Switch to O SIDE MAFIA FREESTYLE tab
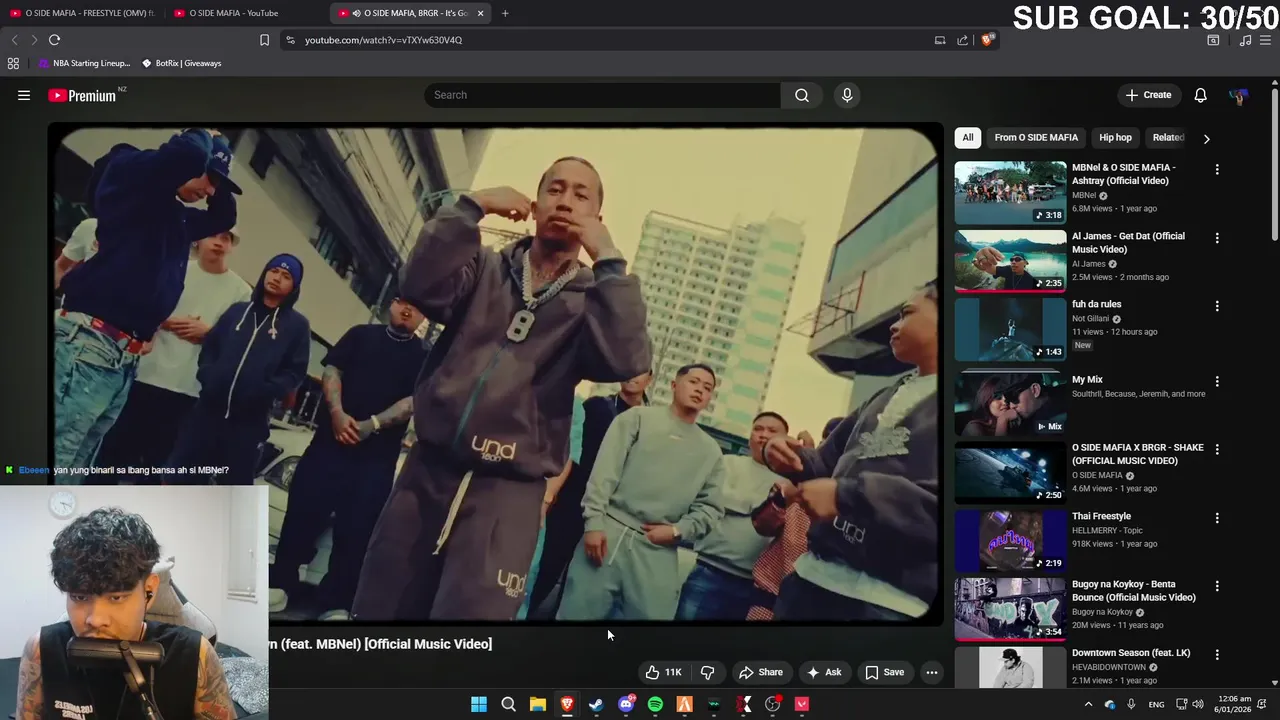Viewport: 1280px width, 720px height. coord(82,13)
